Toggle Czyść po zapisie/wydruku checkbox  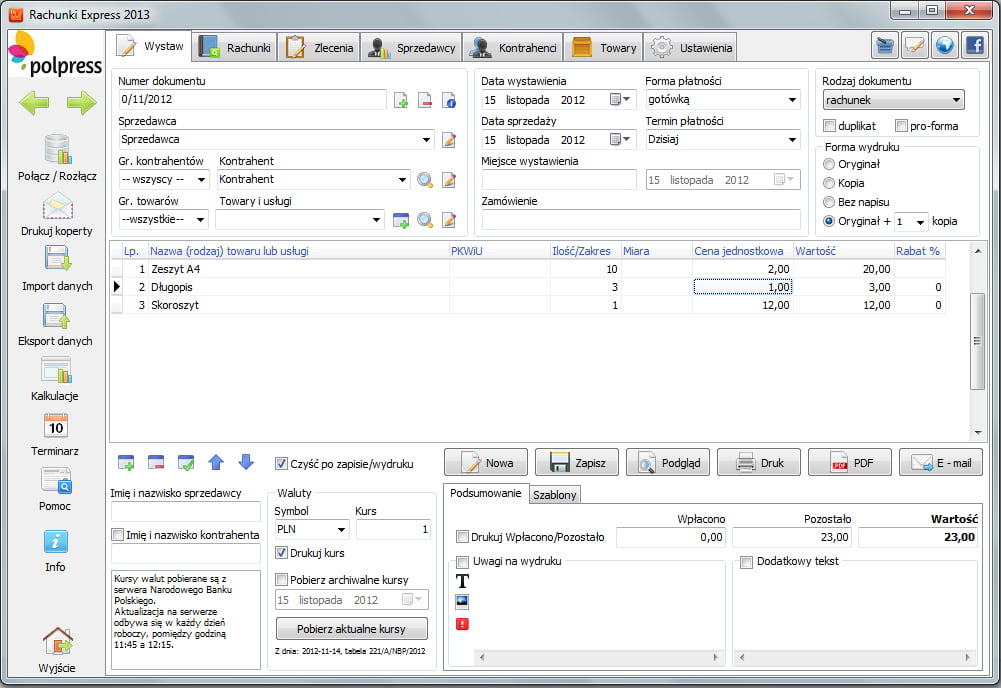click(282, 463)
